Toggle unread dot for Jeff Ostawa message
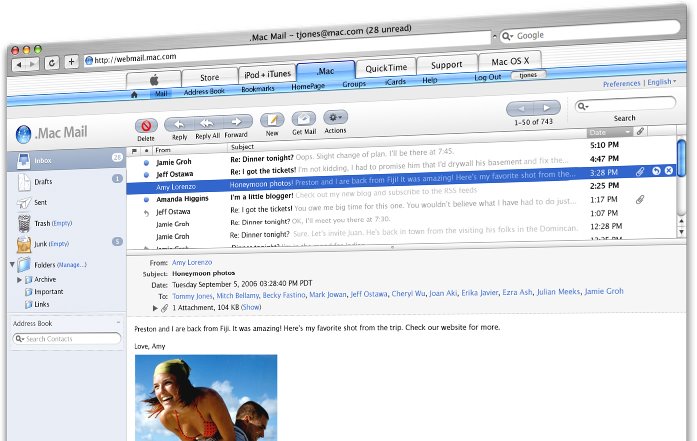 (146, 175)
